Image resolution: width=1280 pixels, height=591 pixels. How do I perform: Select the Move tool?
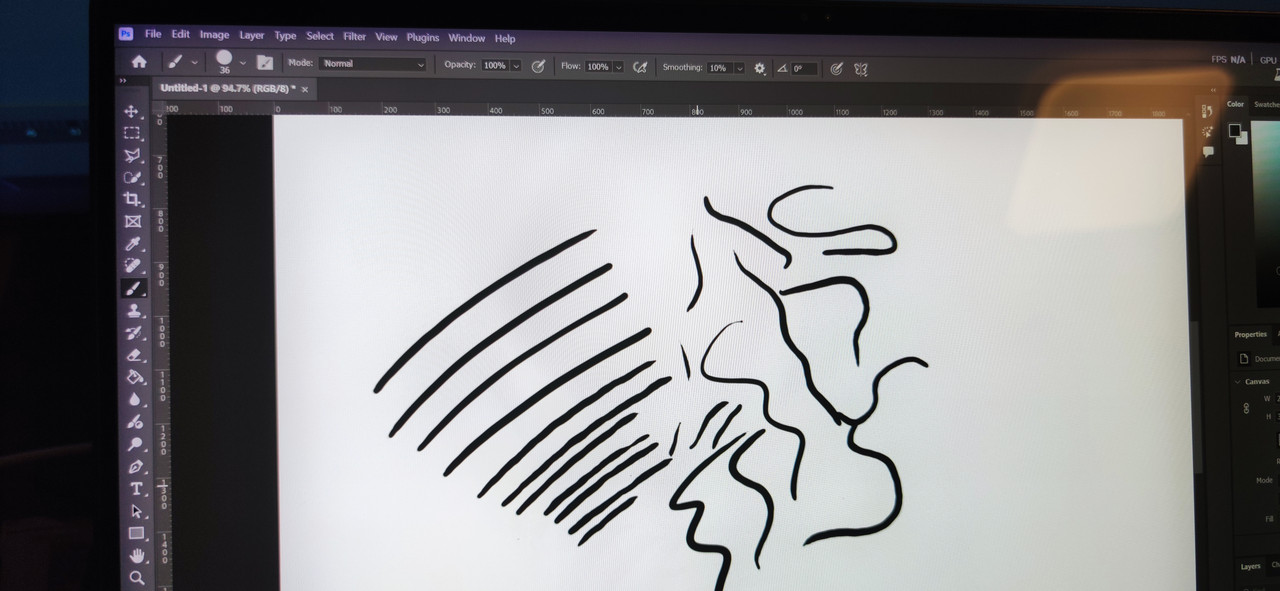[x=131, y=111]
